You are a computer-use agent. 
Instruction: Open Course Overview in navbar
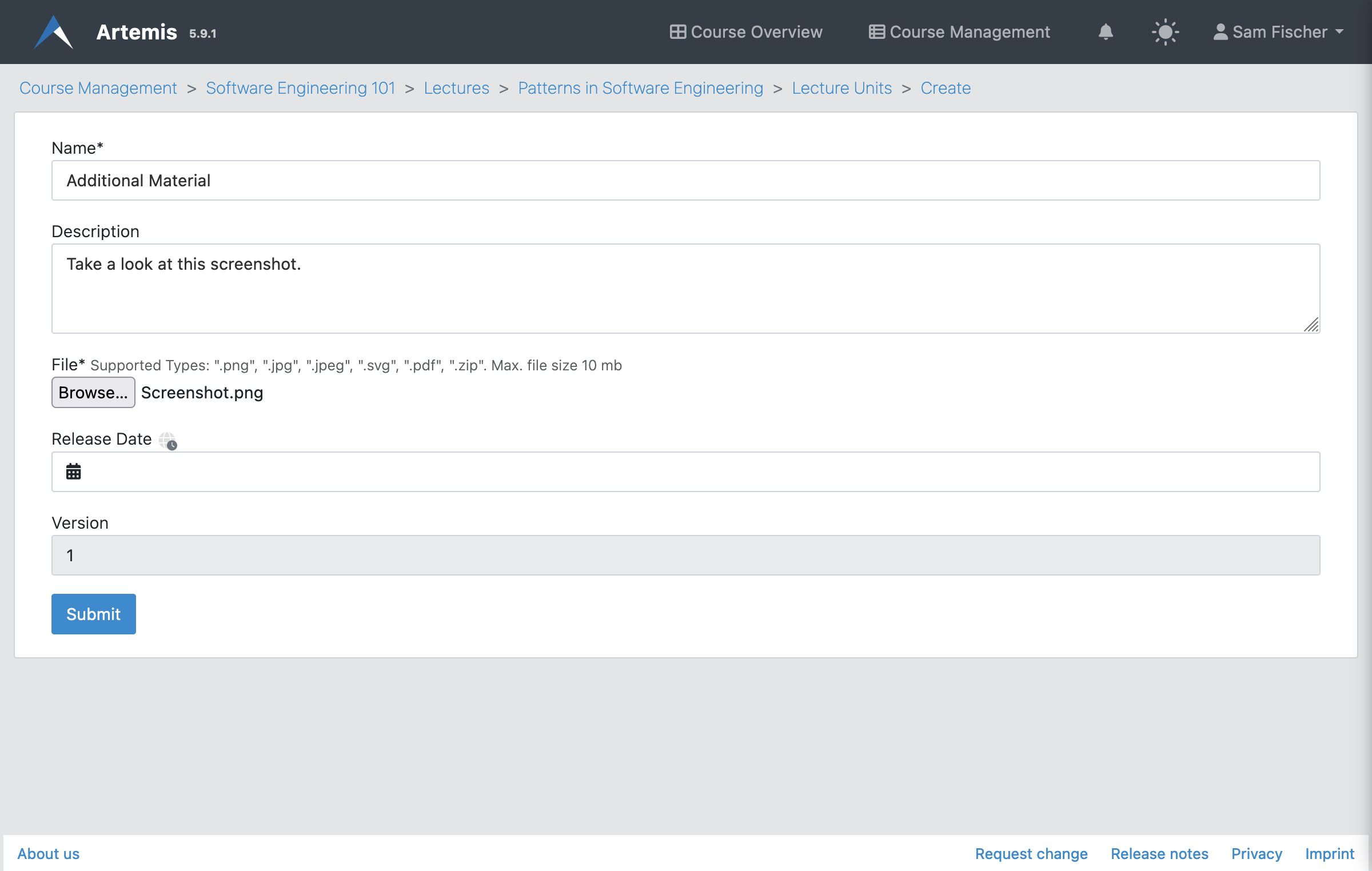(746, 32)
